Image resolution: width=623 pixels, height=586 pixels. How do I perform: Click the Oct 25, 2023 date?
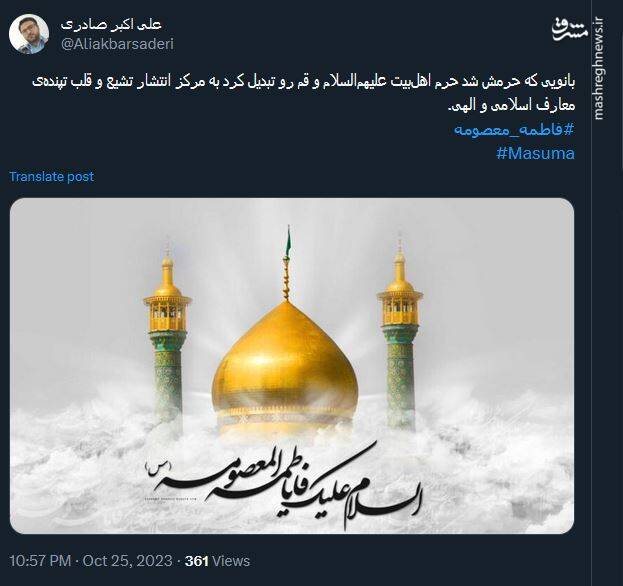point(127,561)
